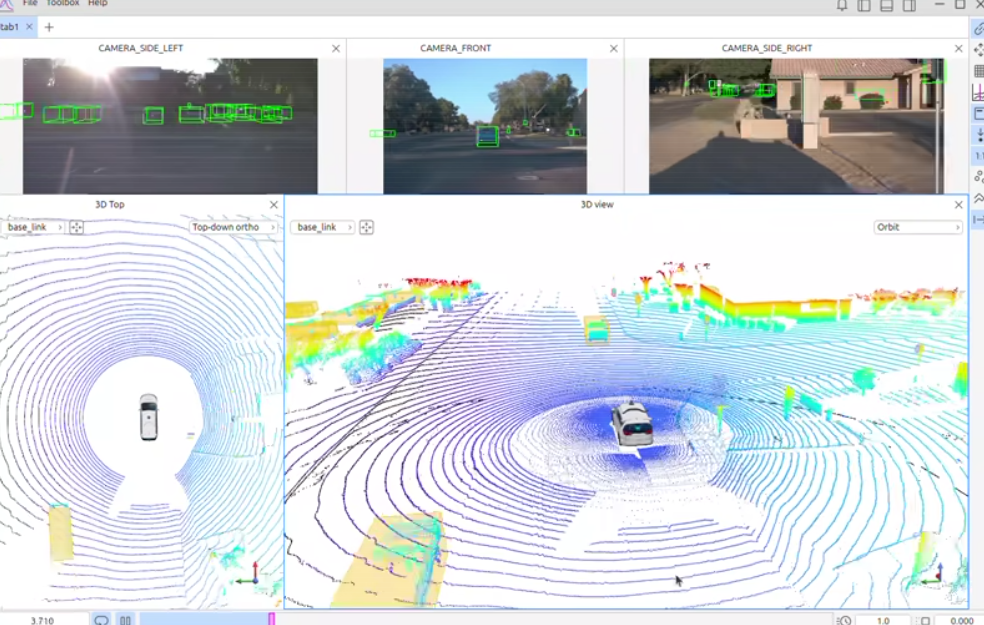Open base_link dropdown in 3D view

pos(323,227)
